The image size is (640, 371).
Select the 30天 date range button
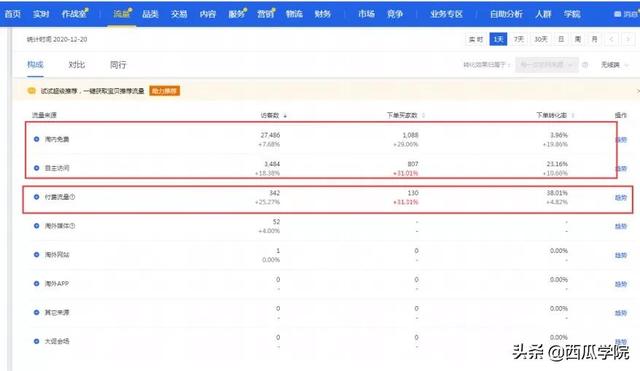[x=541, y=39]
